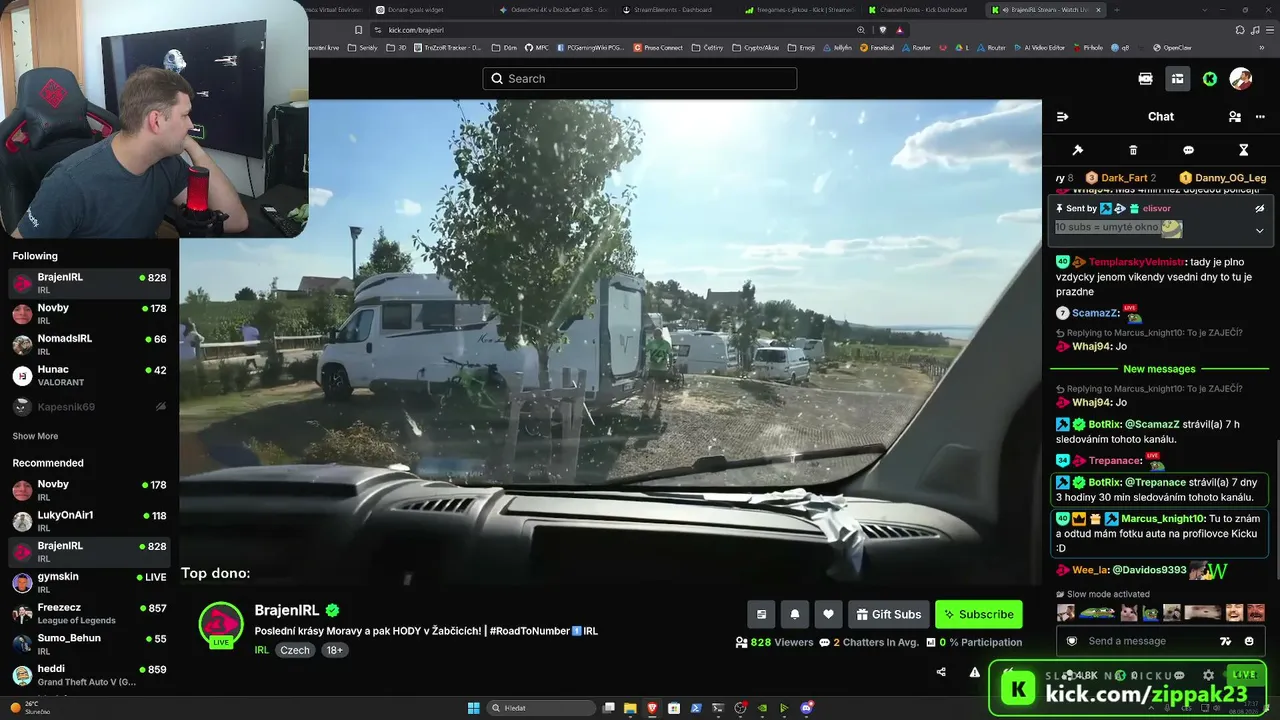Viewport: 1280px width, 720px height.
Task: Open the clip list icon button beside bell
Action: point(761,614)
